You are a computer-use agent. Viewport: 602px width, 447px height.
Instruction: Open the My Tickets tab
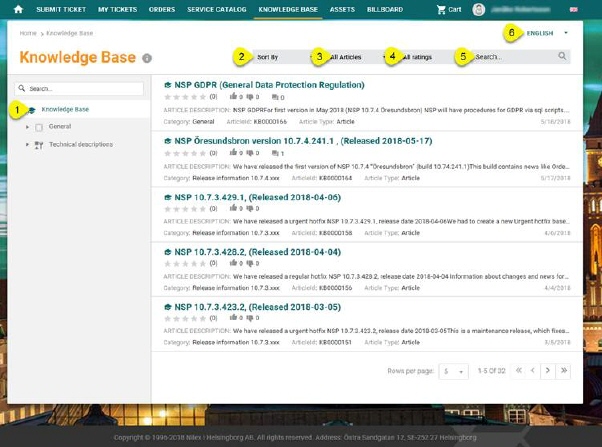click(x=118, y=9)
